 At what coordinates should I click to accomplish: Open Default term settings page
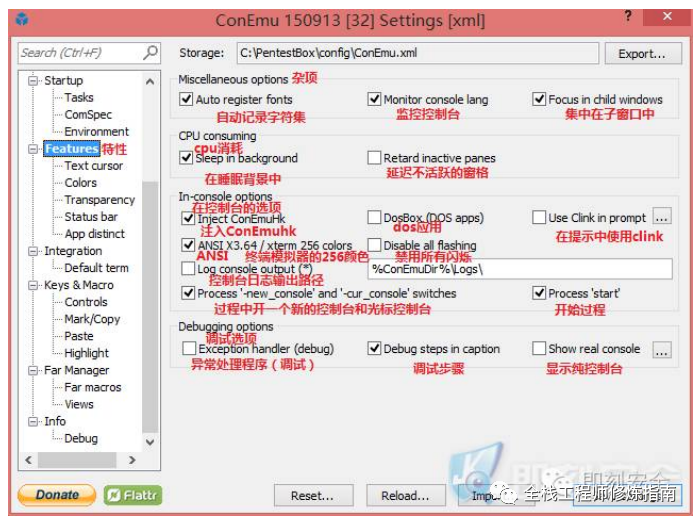click(96, 268)
